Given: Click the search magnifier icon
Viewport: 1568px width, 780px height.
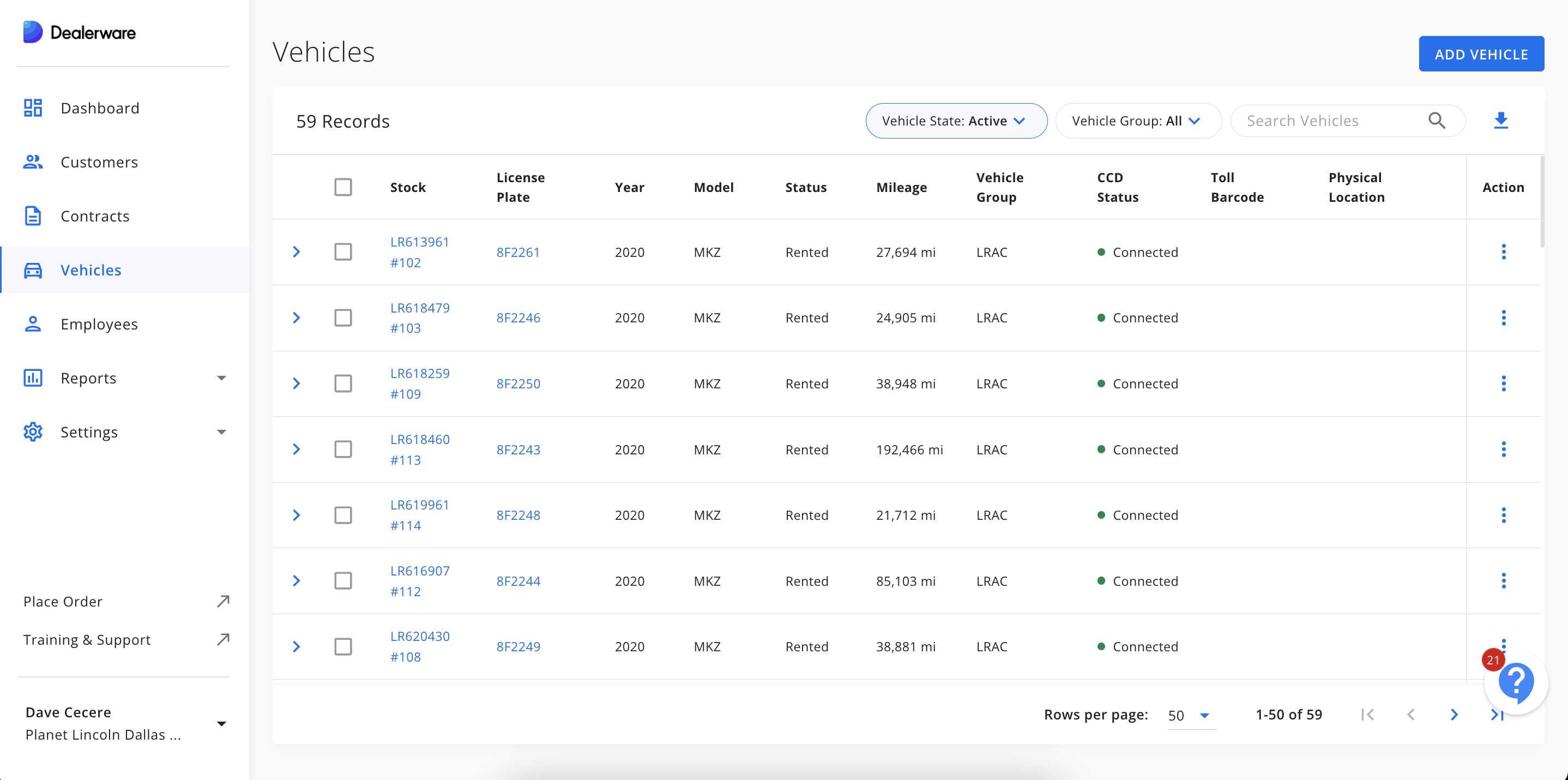Looking at the screenshot, I should [1438, 121].
